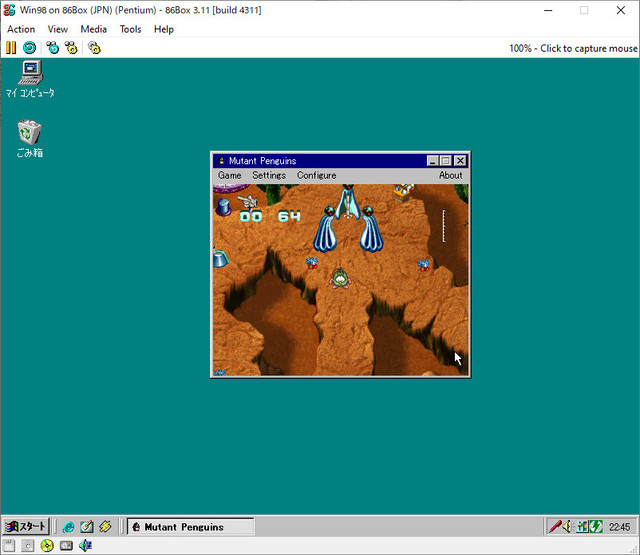Click the 86Box settings toolbar icon
The image size is (640, 555).
94,48
